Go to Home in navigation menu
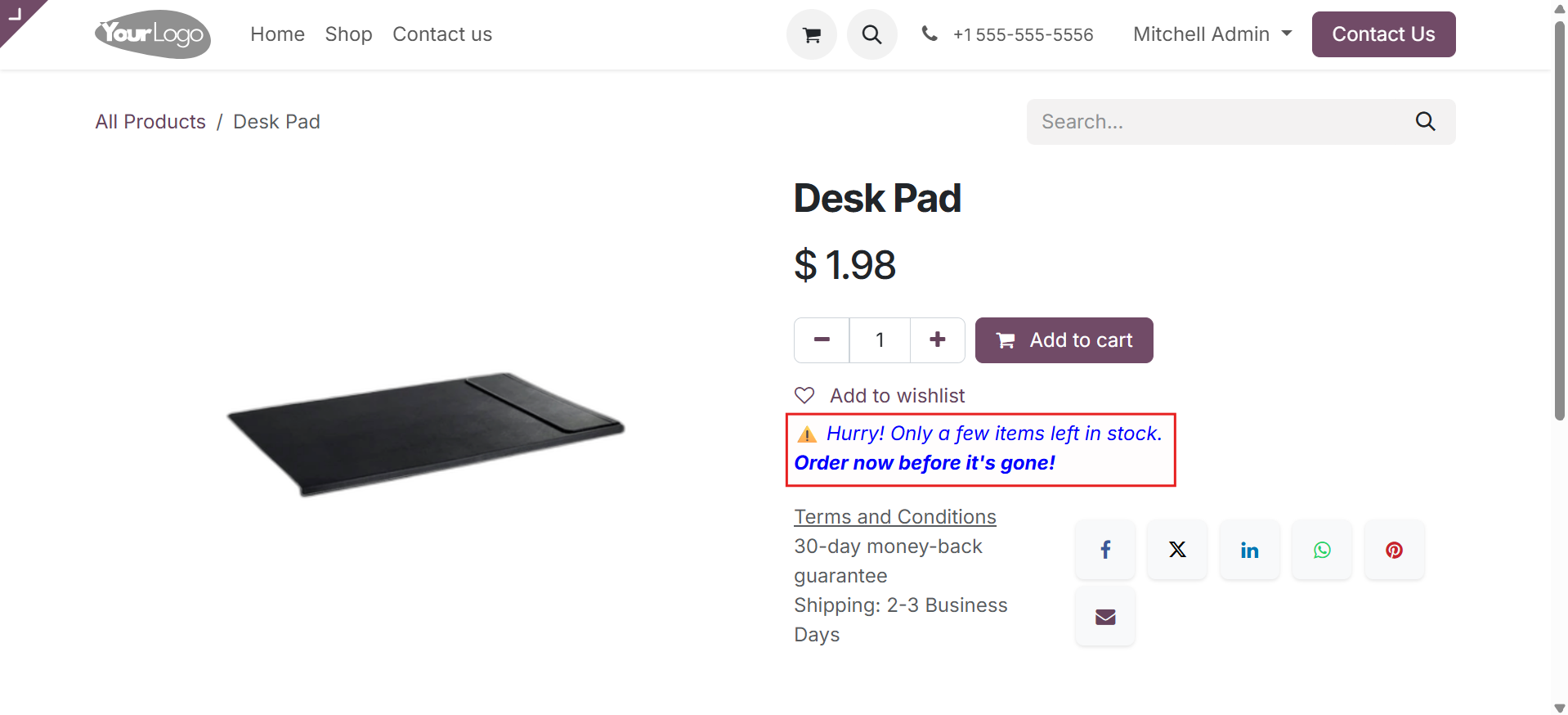 pos(277,34)
